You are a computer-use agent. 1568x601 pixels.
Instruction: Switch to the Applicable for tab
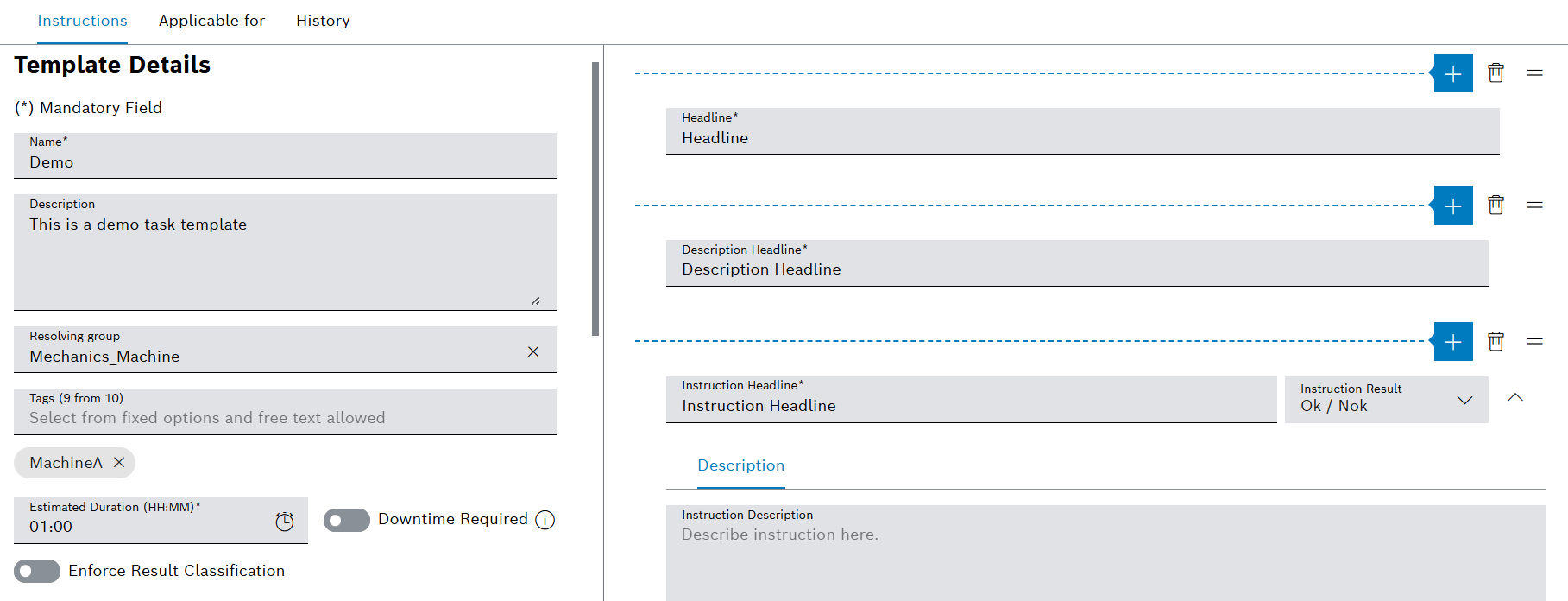(211, 21)
